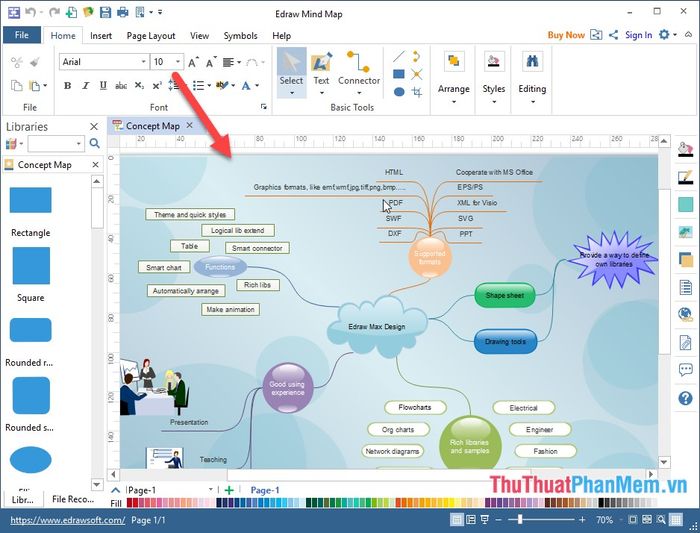
Task: Select the crop tool
Action: point(417,92)
